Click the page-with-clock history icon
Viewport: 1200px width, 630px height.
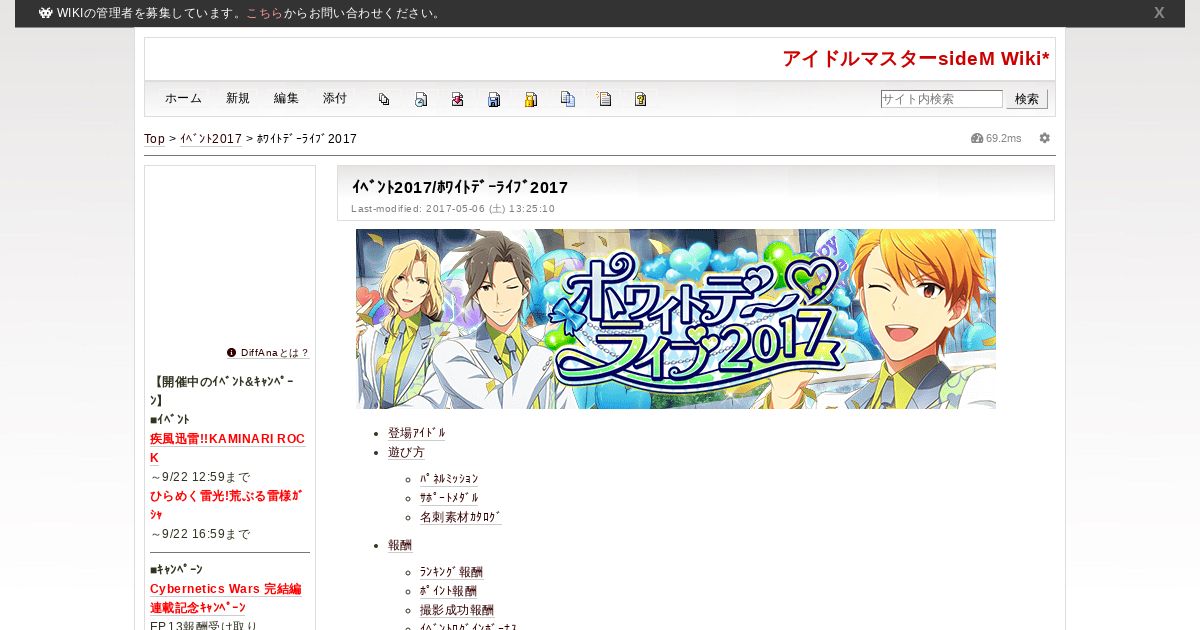point(421,99)
